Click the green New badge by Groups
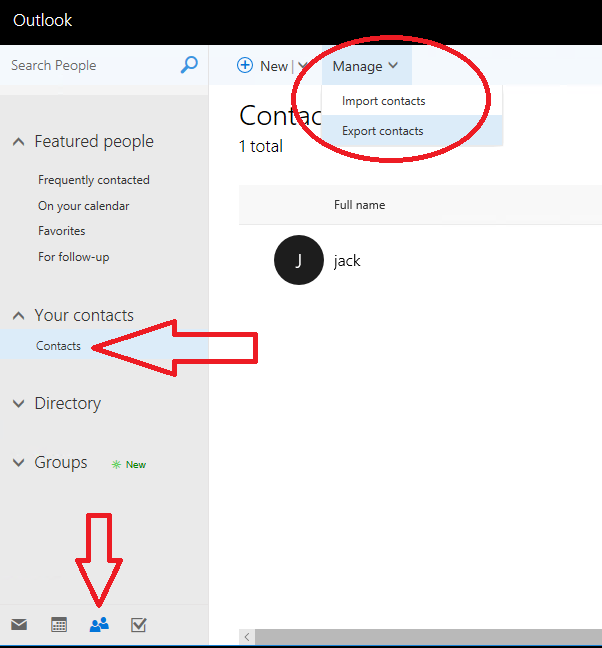 tap(129, 465)
